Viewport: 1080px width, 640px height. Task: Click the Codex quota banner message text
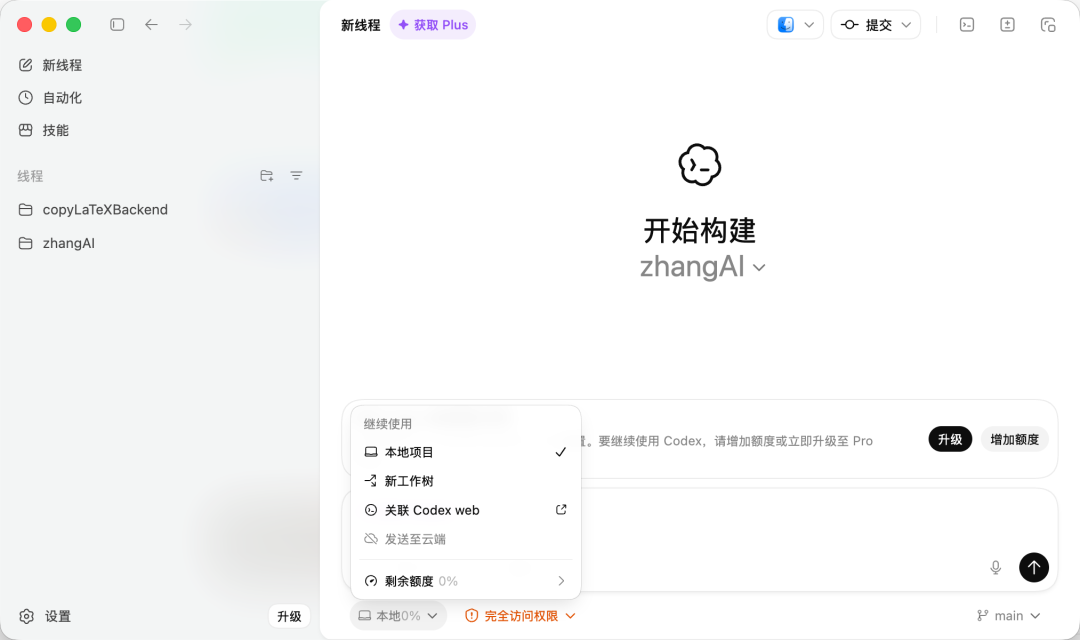(x=727, y=441)
